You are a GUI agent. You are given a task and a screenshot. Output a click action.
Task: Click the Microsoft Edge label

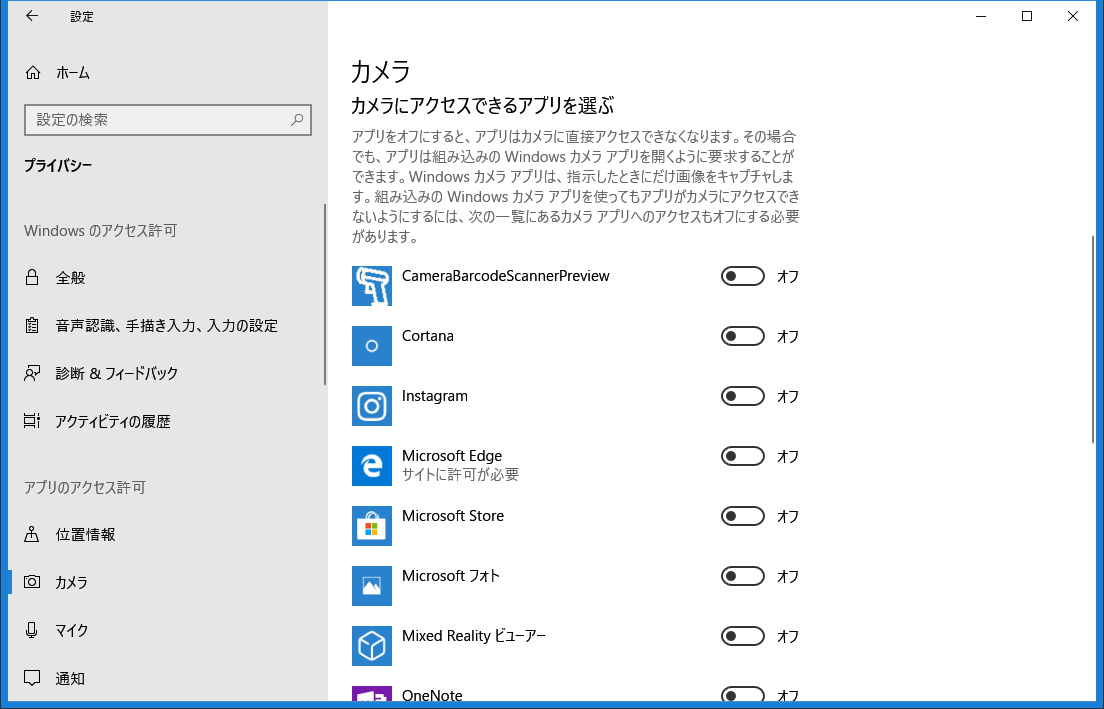click(451, 456)
